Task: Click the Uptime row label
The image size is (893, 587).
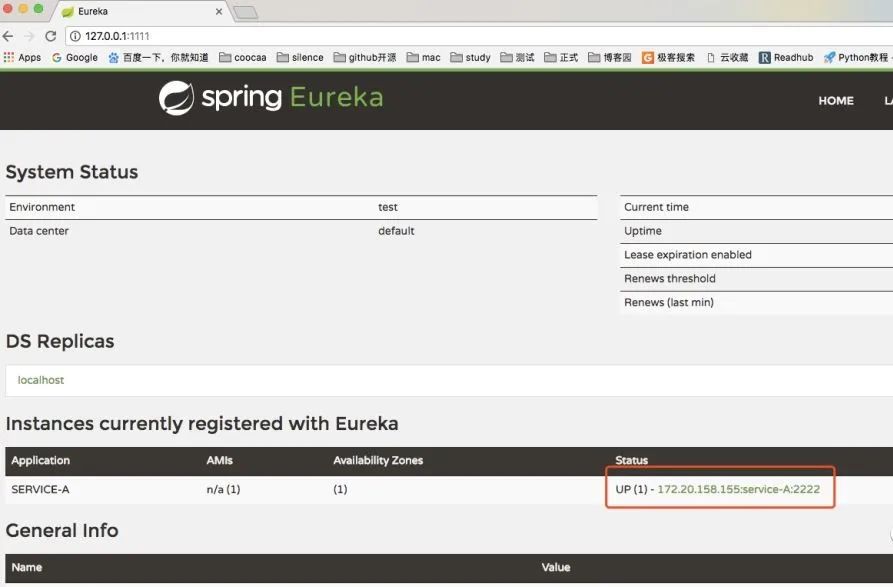Action: 643,231
